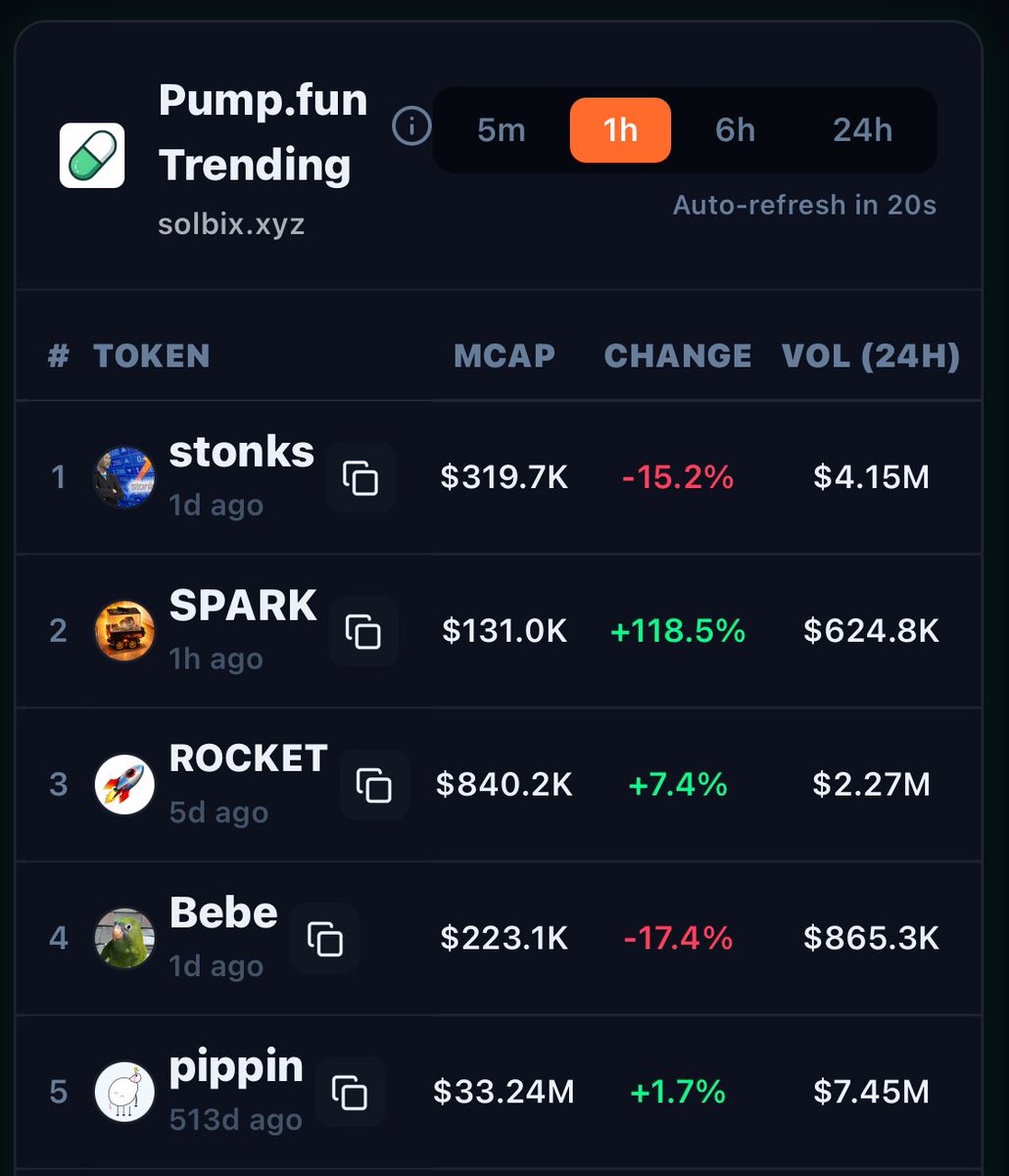Image resolution: width=1009 pixels, height=1176 pixels.
Task: Open the stonks token avatar
Action: point(124,477)
